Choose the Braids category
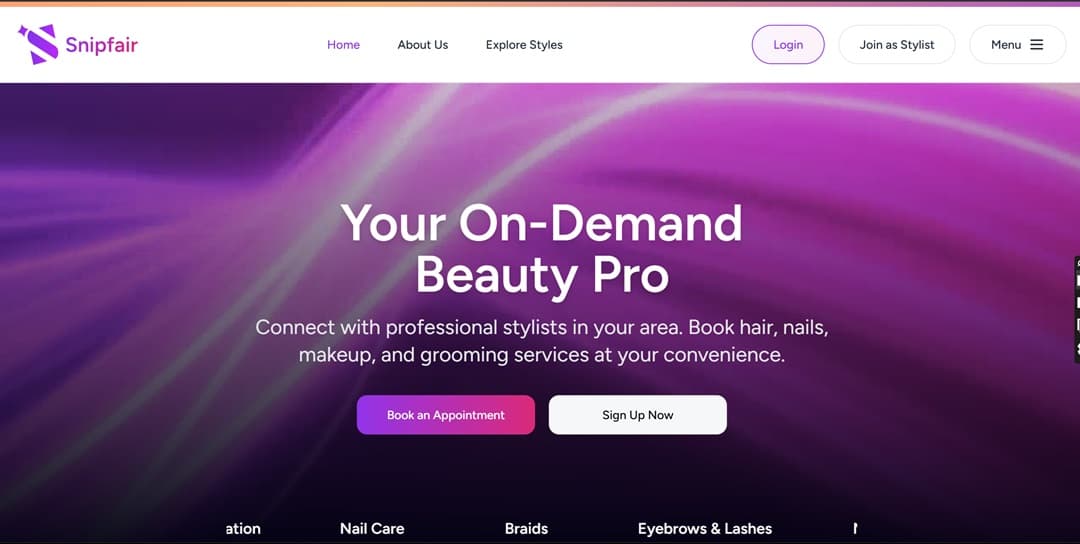The image size is (1080, 544). coord(526,528)
